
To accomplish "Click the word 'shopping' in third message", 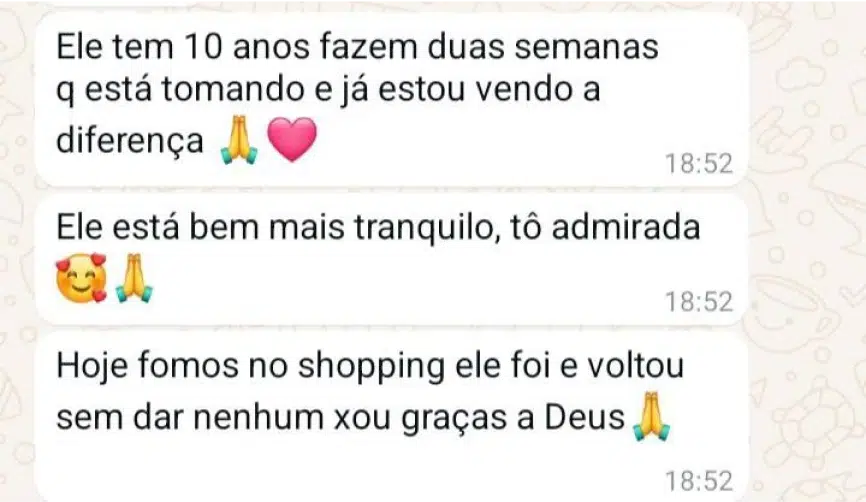I will [x=371, y=367].
